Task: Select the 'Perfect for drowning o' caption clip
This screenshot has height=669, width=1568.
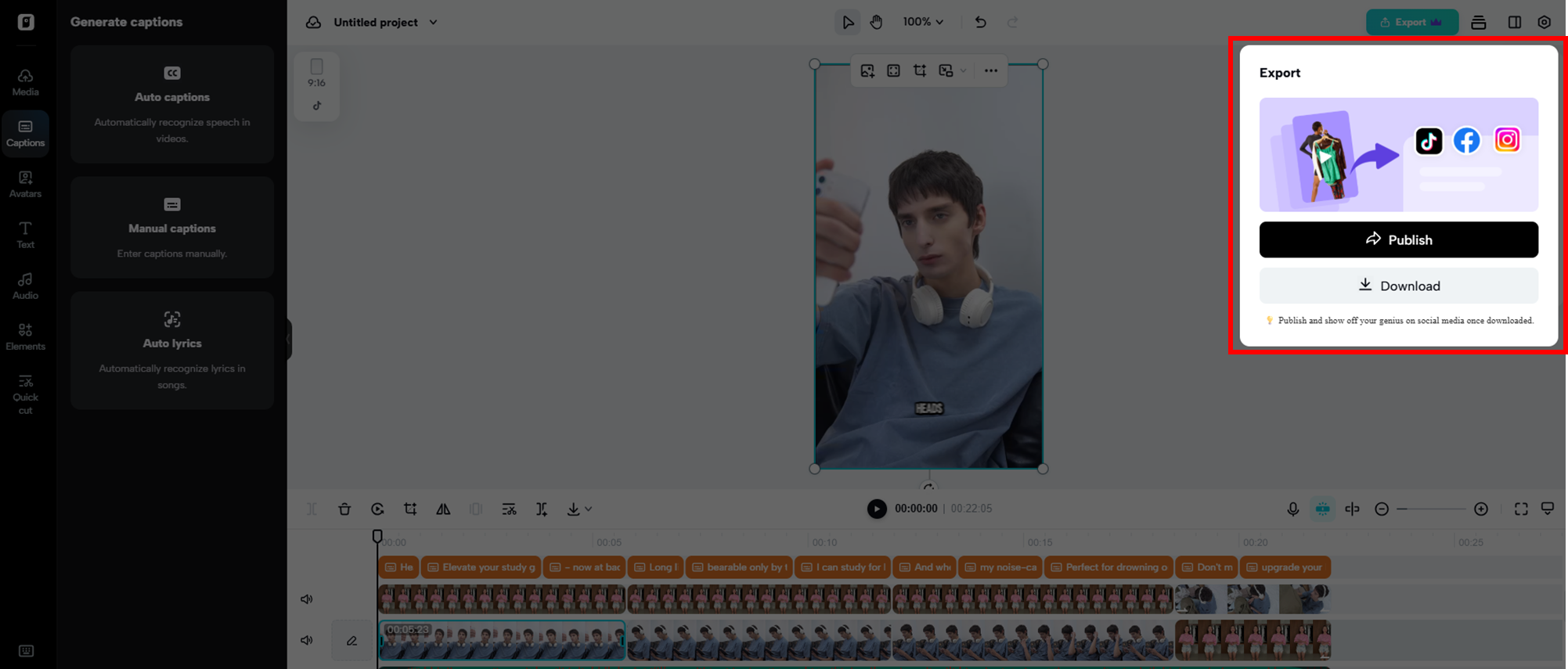Action: tap(1108, 567)
